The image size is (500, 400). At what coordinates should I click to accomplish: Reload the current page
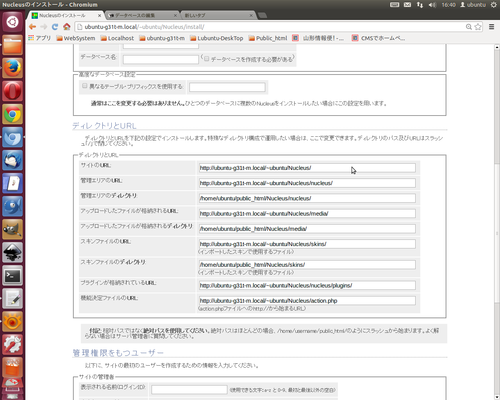(x=55, y=27)
